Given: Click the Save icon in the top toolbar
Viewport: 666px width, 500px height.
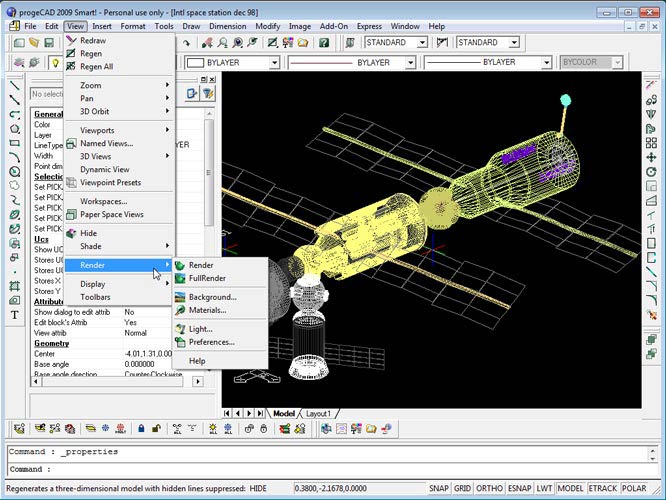Looking at the screenshot, I should point(50,43).
